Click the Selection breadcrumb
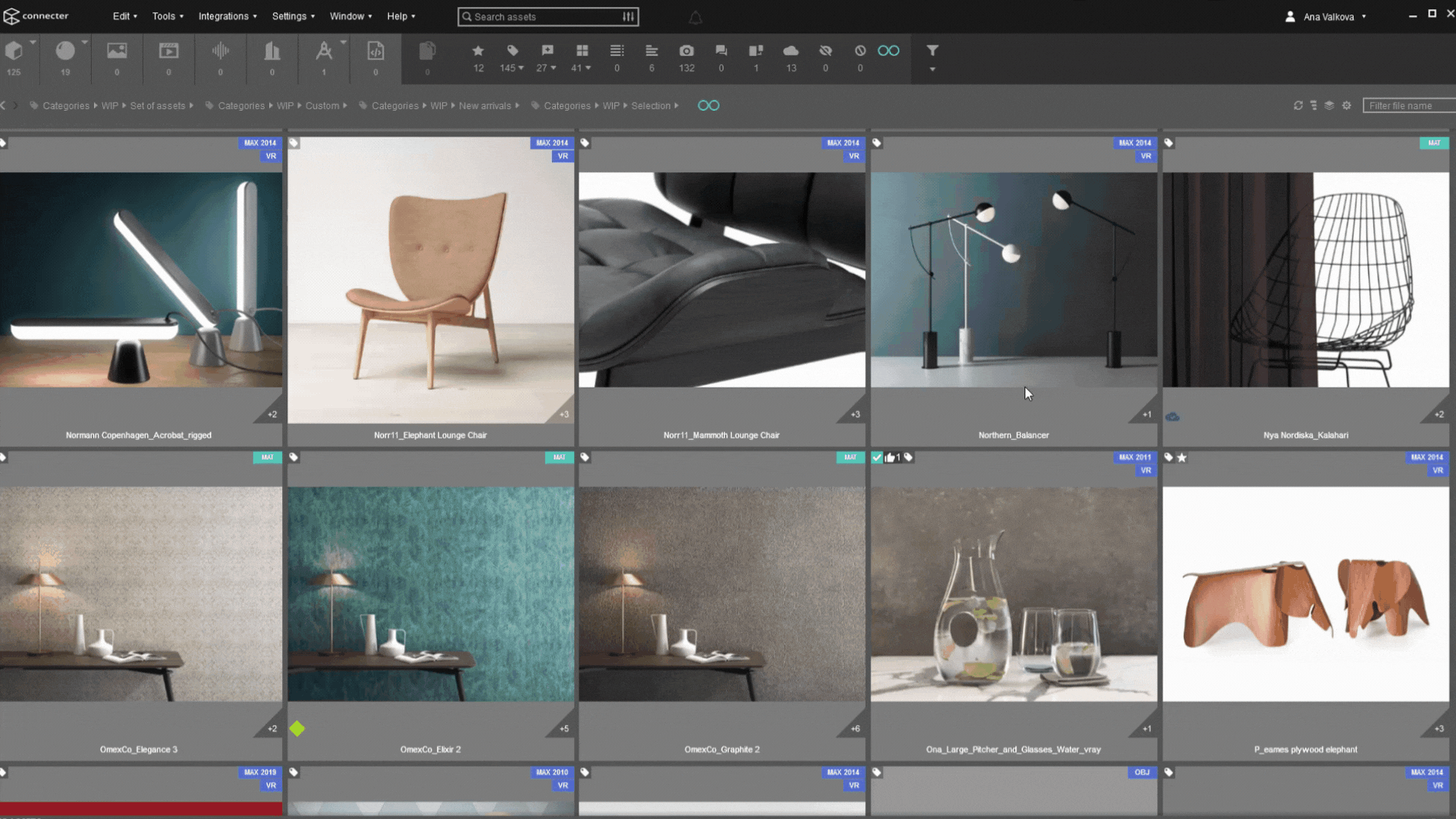Image resolution: width=1456 pixels, height=819 pixels. click(651, 105)
